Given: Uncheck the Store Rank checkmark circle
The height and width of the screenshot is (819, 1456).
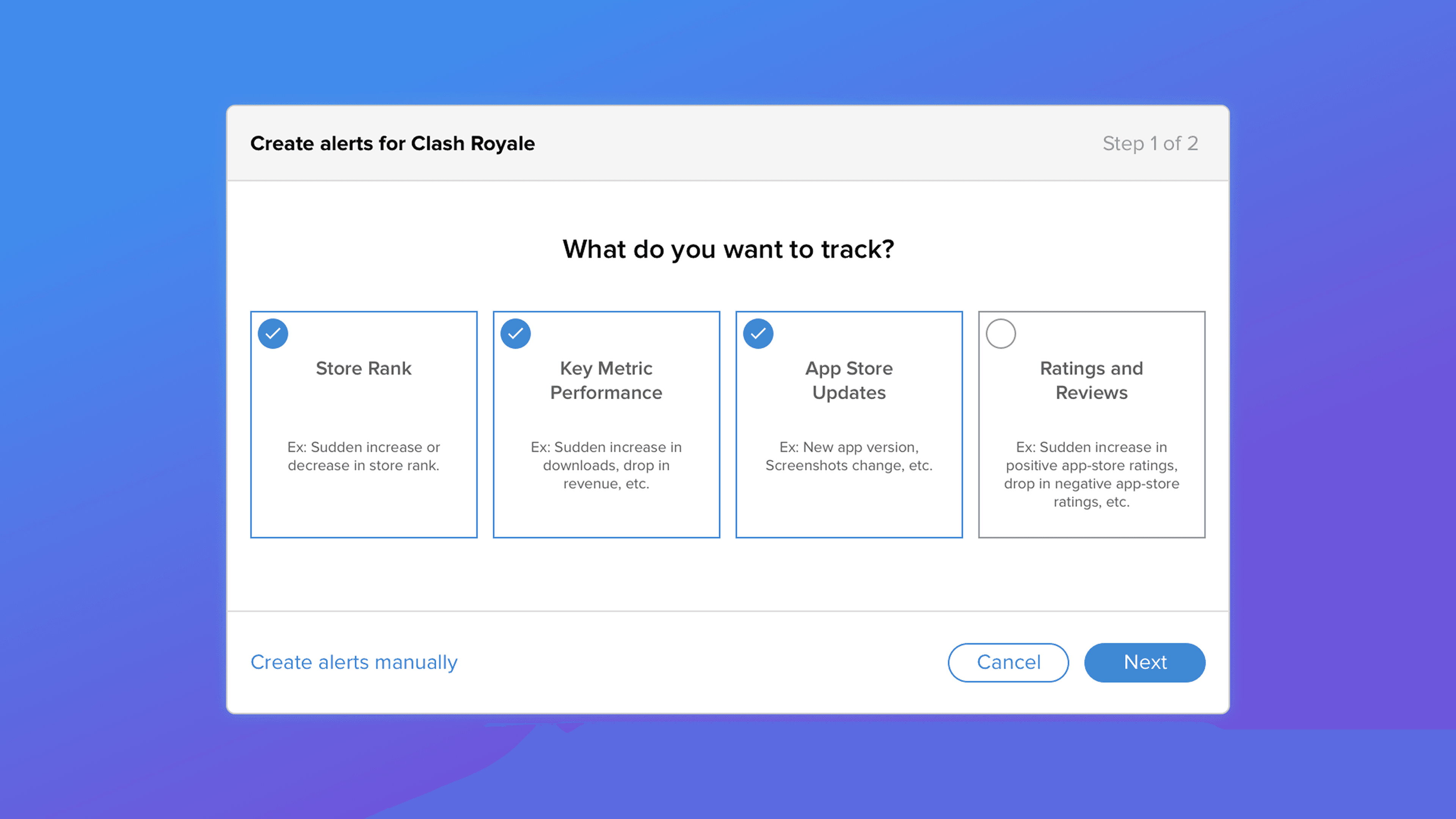Looking at the screenshot, I should click(x=273, y=334).
